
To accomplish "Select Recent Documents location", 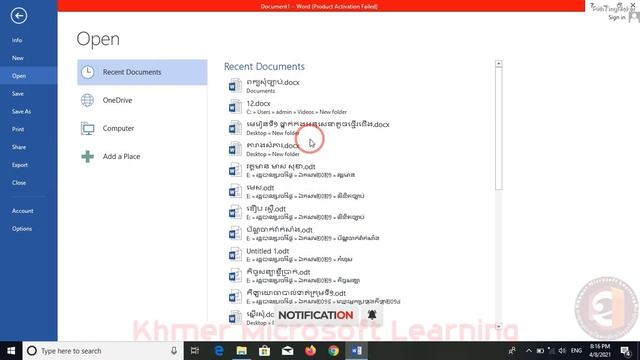I will click(x=142, y=72).
